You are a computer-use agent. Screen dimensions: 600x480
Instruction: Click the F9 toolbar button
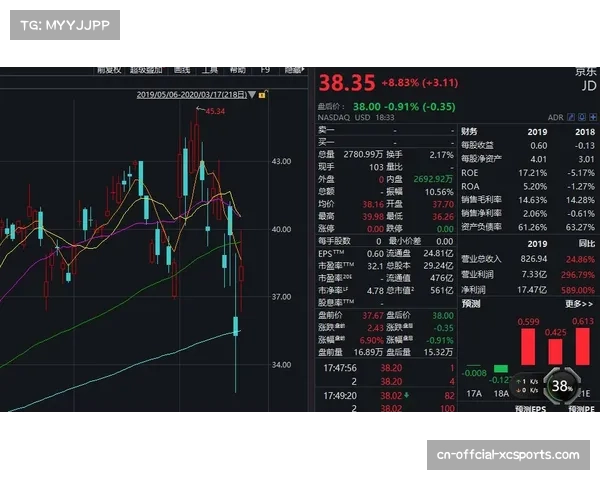pyautogui.click(x=265, y=70)
